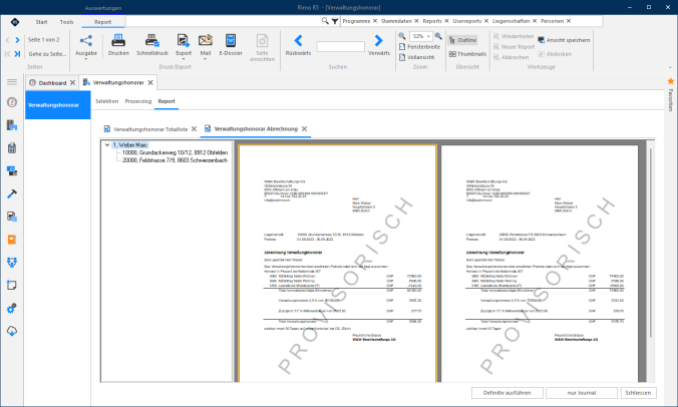This screenshot has width=678, height=407.
Task: Open the sidebar orange document icon
Action: (12, 240)
